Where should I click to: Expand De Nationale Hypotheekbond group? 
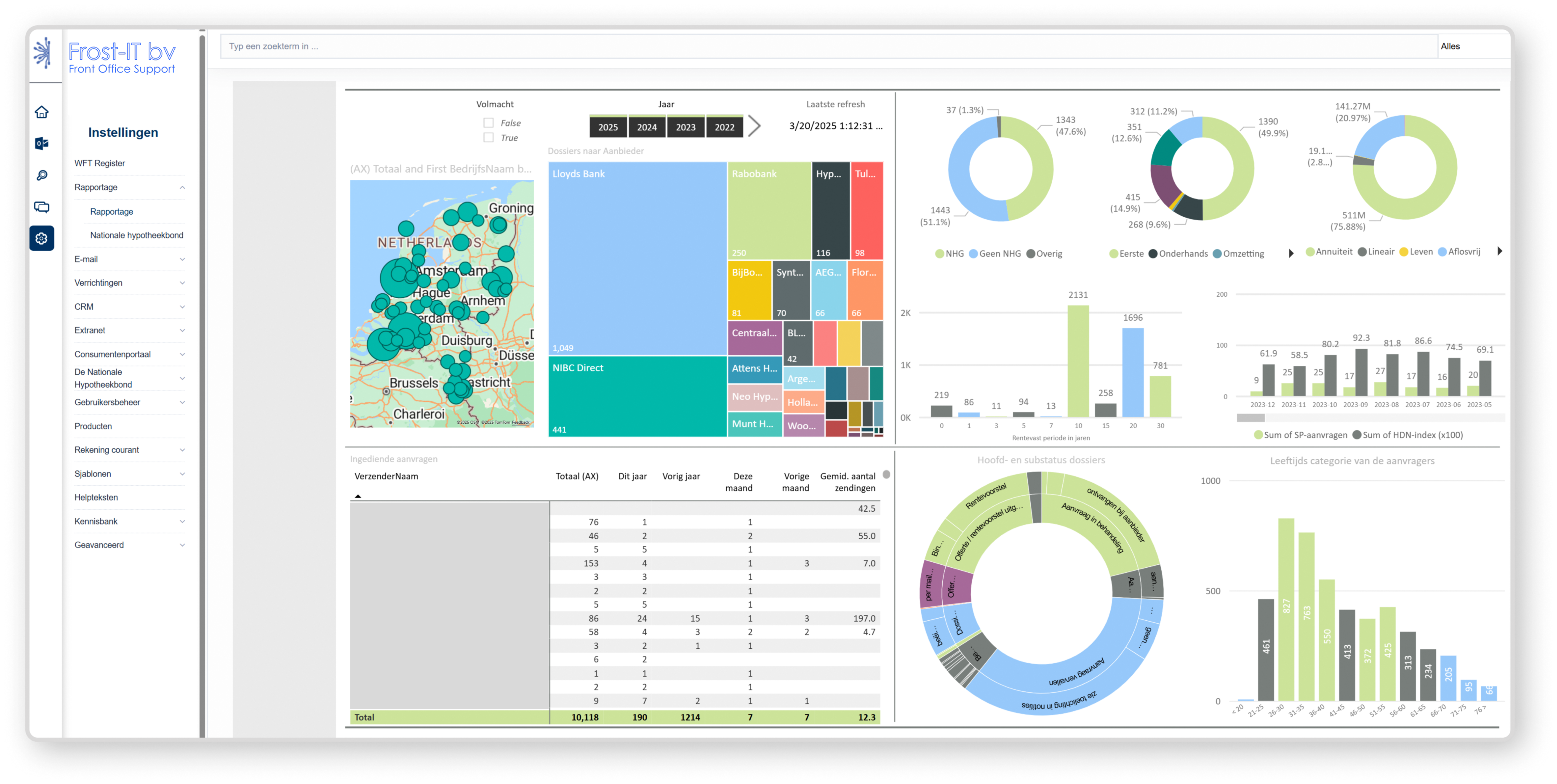point(182,379)
